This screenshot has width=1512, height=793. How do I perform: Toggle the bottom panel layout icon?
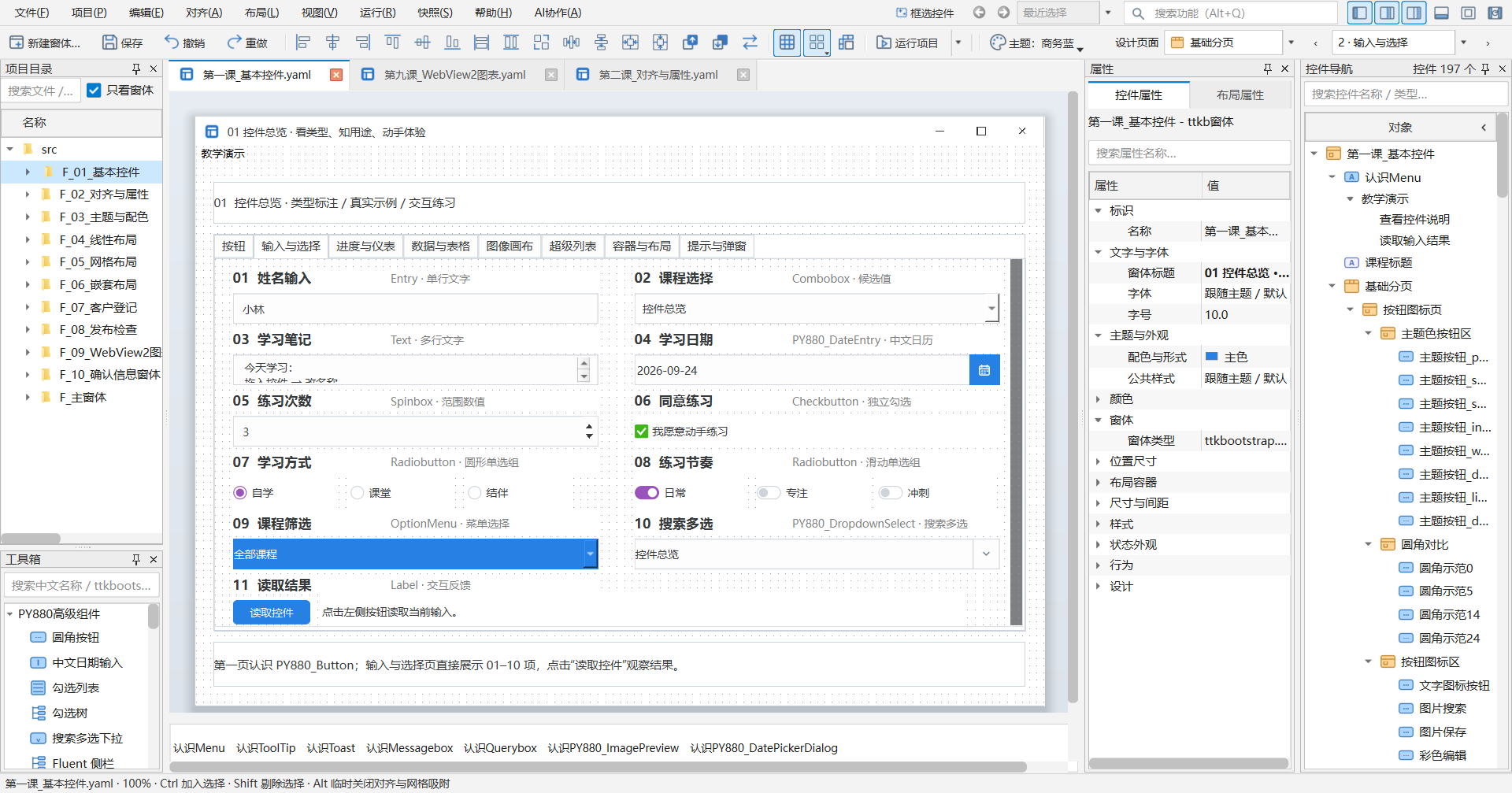tap(1442, 13)
